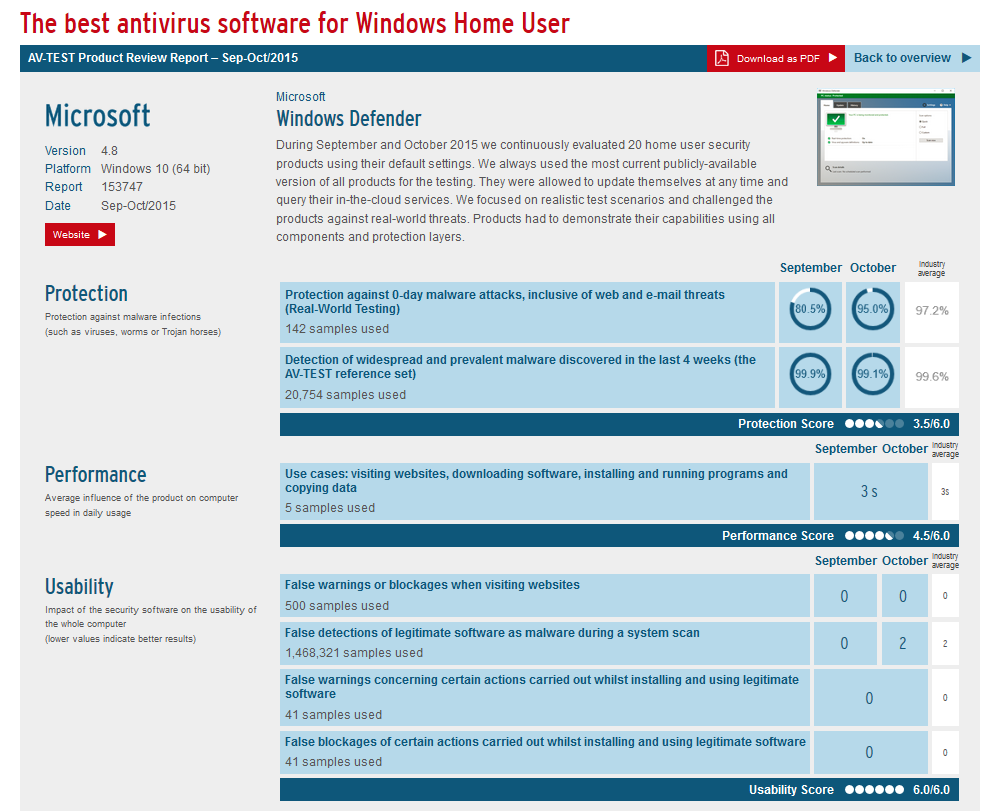Click the 3.5/6.0 protection score value
The height and width of the screenshot is (811, 998).
tap(931, 424)
